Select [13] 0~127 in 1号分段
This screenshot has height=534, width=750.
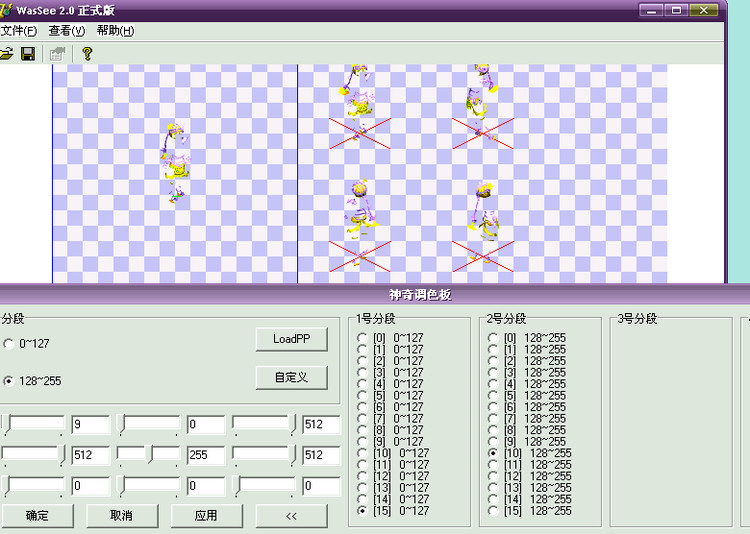click(x=393, y=487)
